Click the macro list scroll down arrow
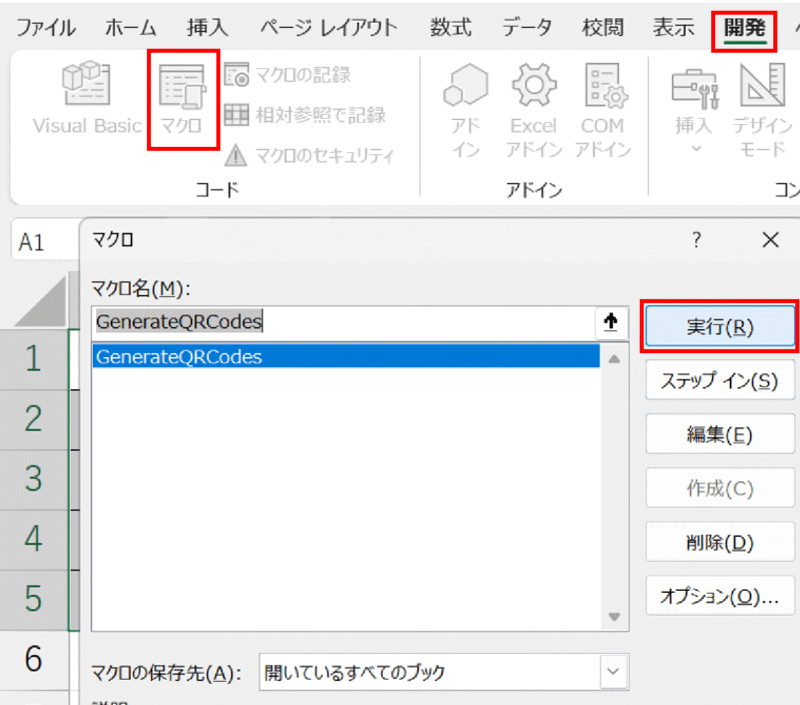 614,616
